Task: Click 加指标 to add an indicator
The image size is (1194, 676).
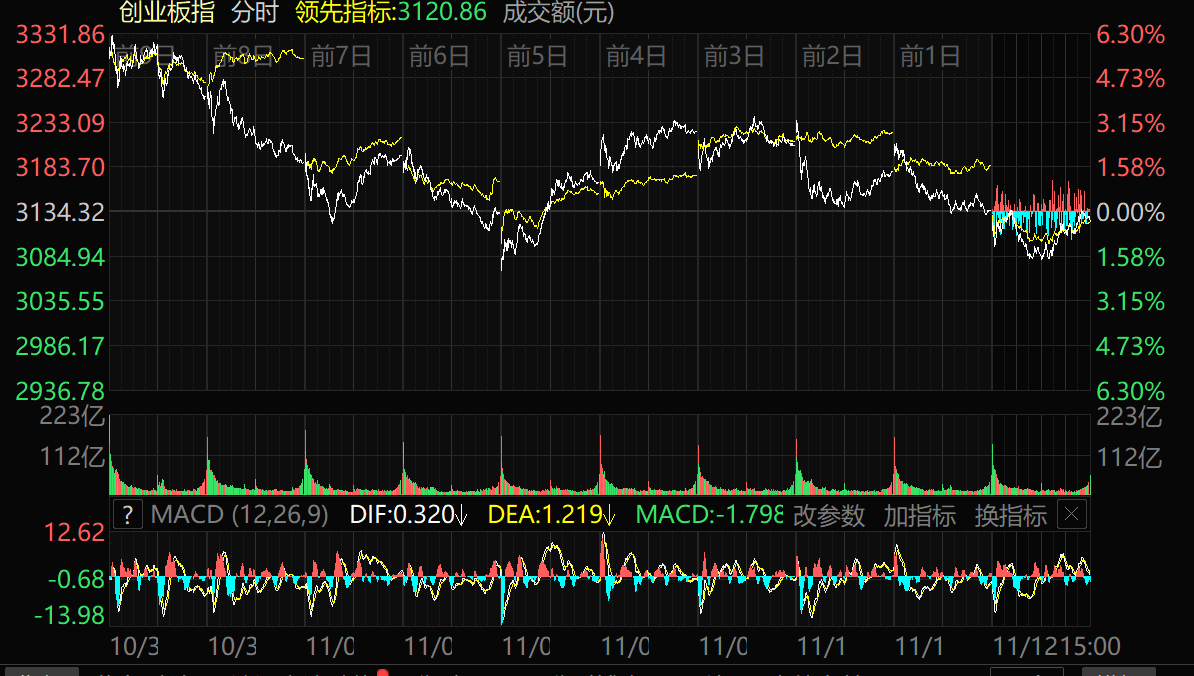Action: [x=919, y=516]
